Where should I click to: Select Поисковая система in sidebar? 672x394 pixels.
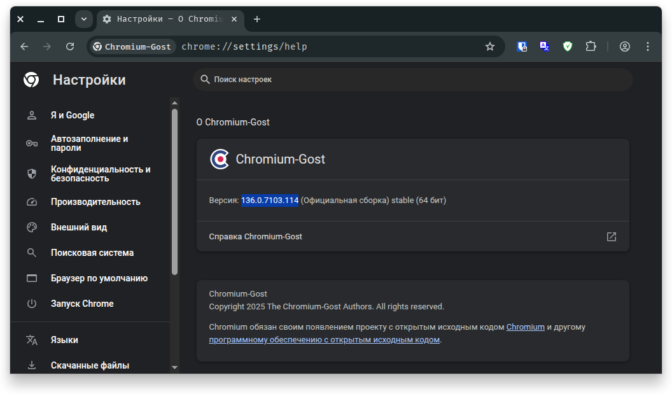coord(90,253)
